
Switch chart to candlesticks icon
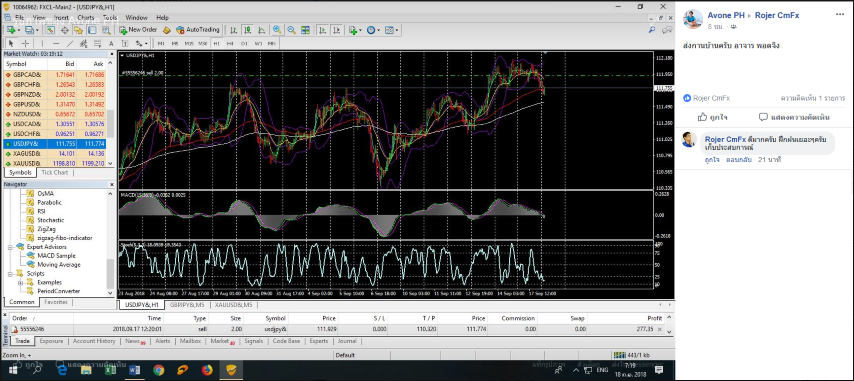[x=247, y=30]
